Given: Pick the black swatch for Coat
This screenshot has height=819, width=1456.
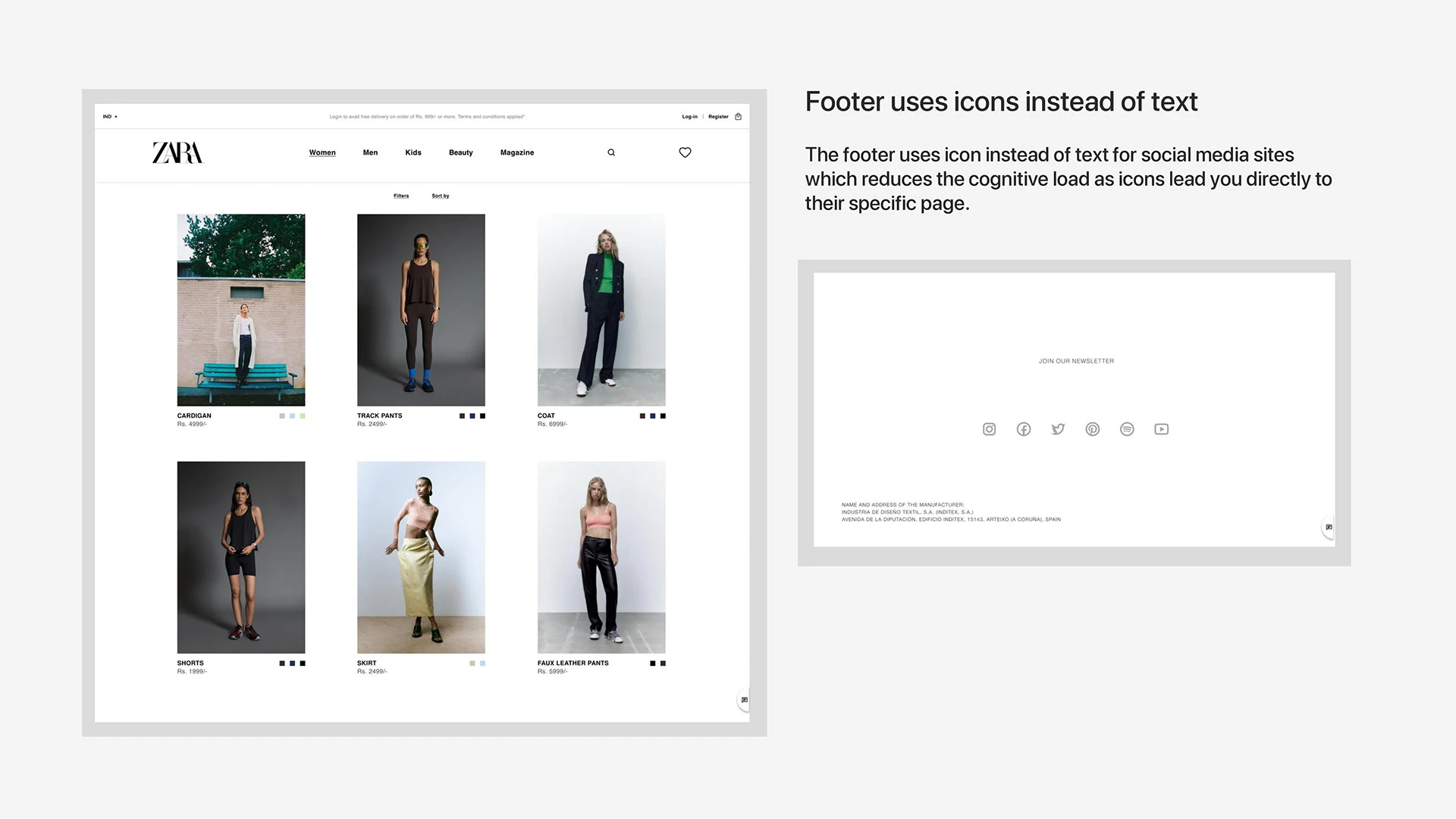Looking at the screenshot, I should [663, 416].
